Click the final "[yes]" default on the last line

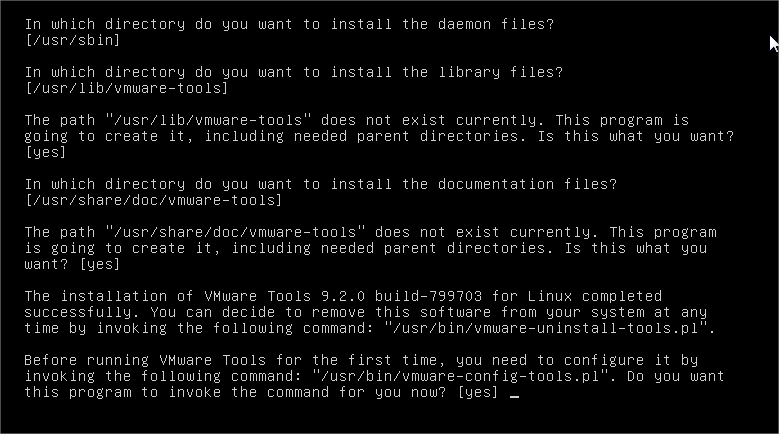click(x=476, y=391)
